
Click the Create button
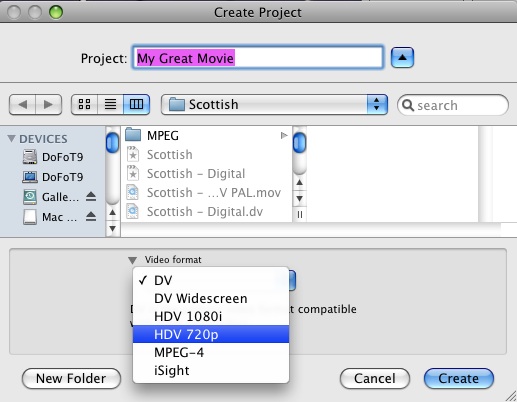459,378
